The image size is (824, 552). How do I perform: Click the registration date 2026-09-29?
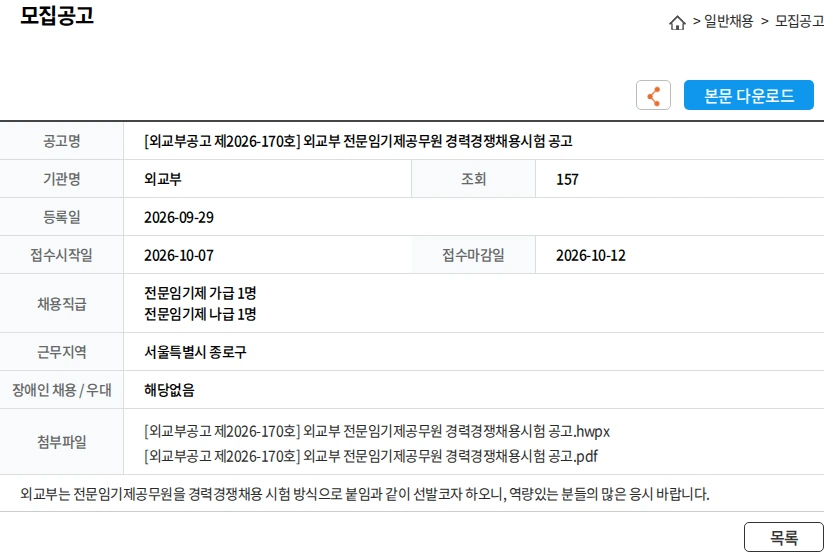pyautogui.click(x=179, y=217)
